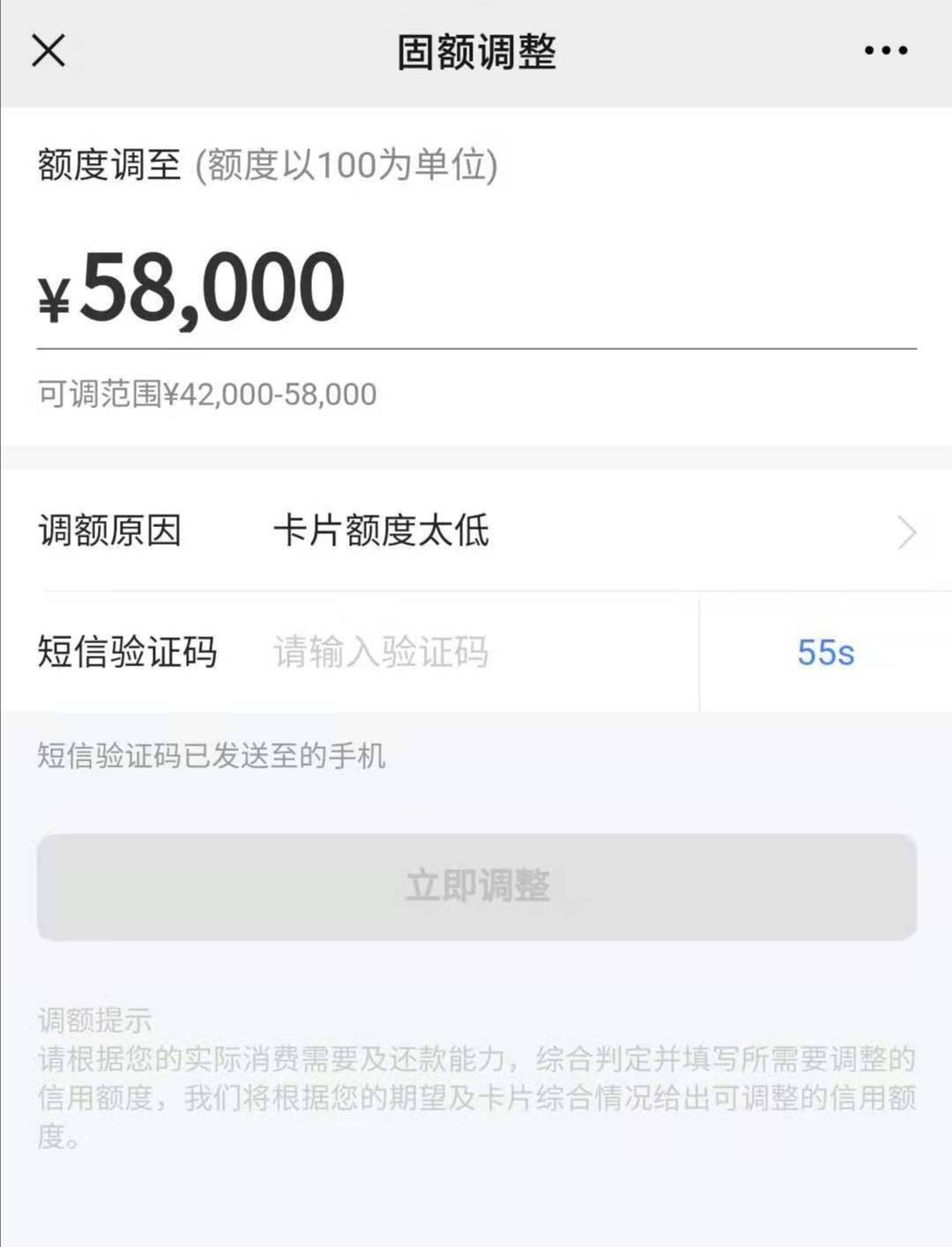Image resolution: width=952 pixels, height=1247 pixels.
Task: Tap the 额度调至 heading label
Action: (109, 165)
